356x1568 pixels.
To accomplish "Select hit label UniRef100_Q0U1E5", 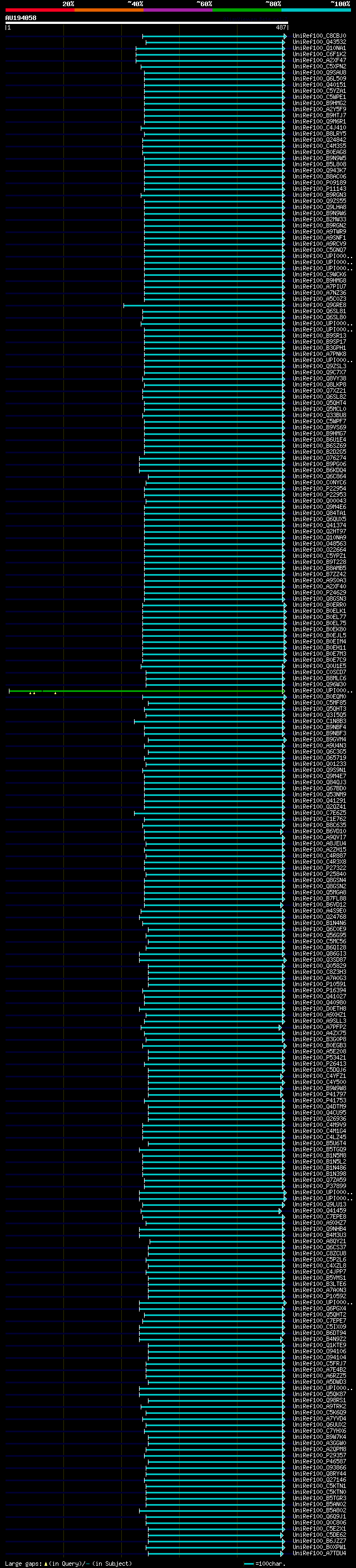I will tap(319, 666).
